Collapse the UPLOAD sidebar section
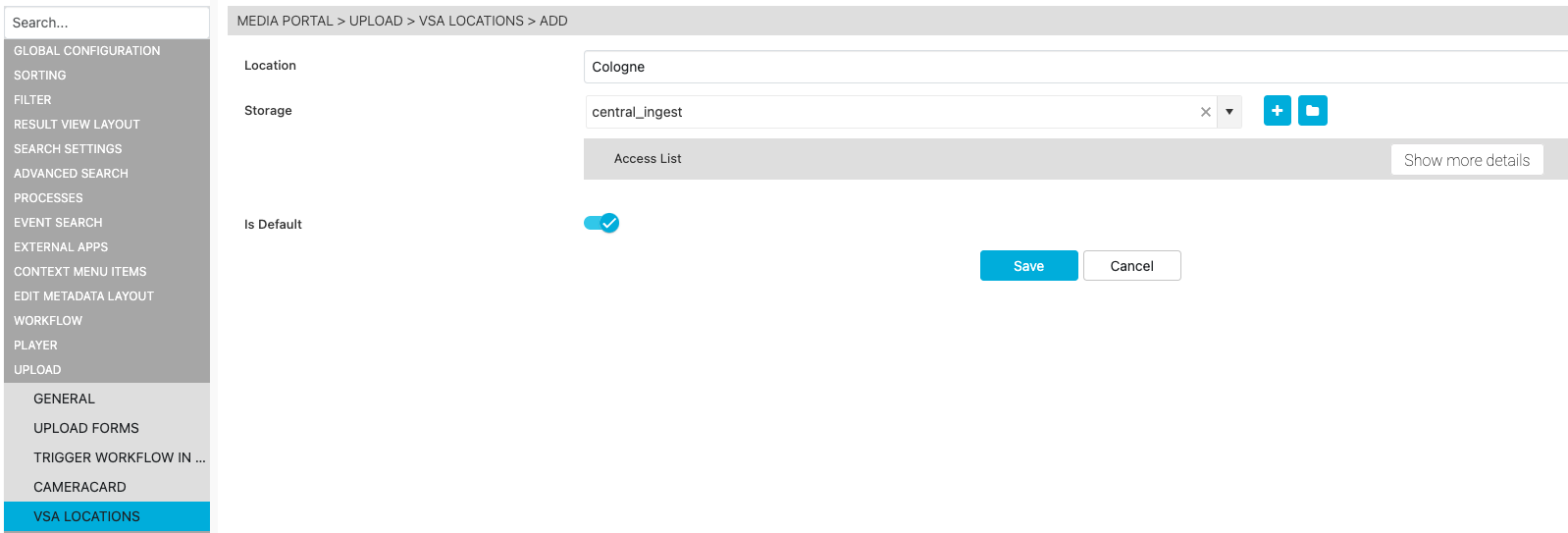 coord(37,370)
